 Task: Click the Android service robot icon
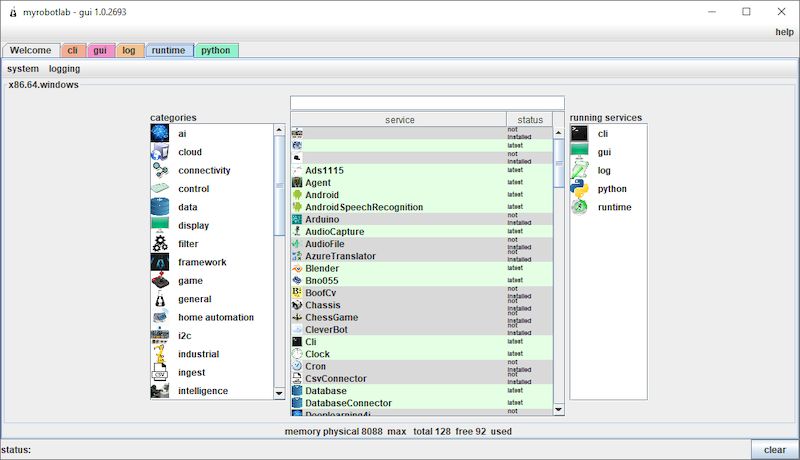[297, 195]
